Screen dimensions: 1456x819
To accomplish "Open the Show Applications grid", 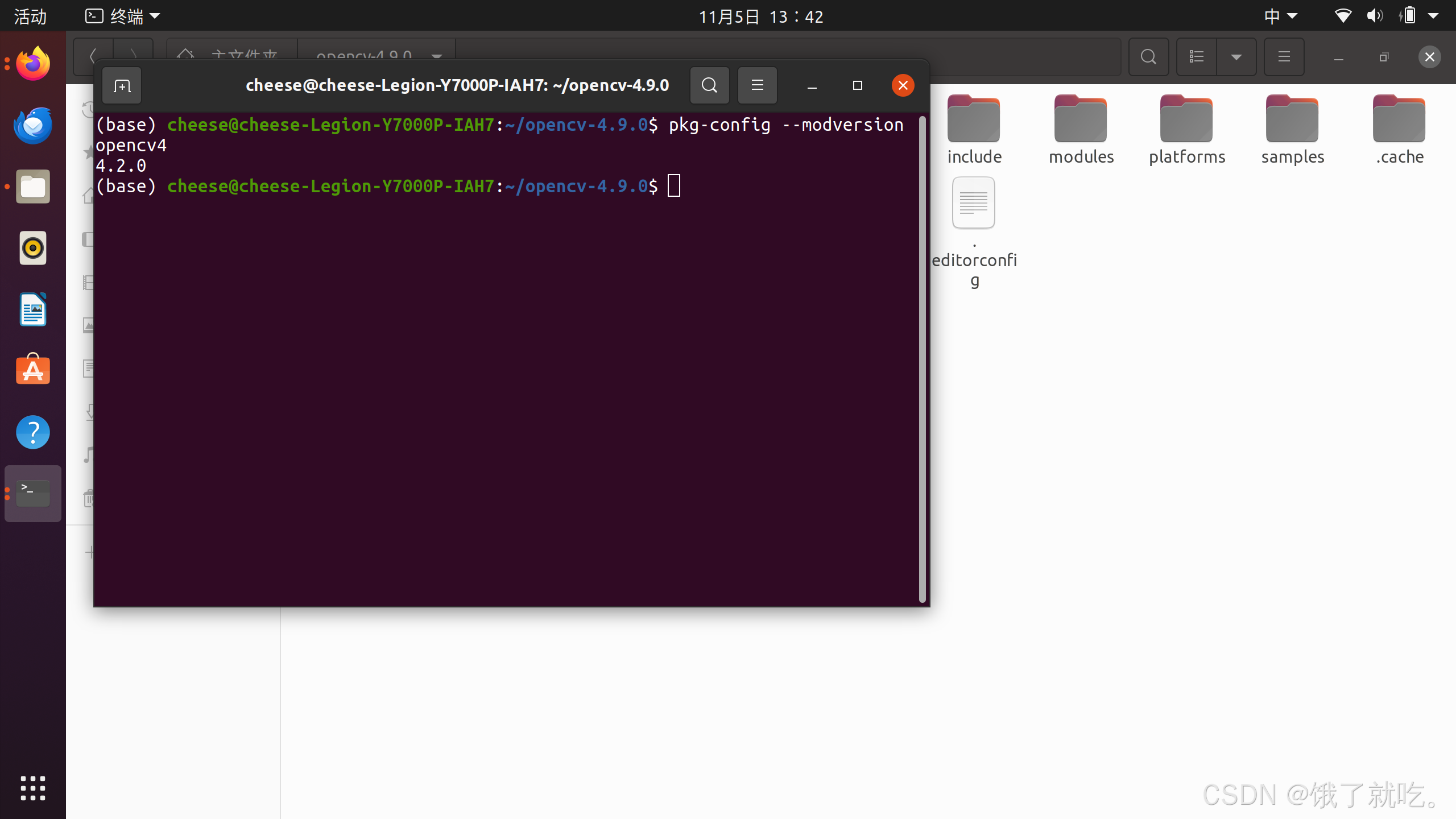I will 32,788.
